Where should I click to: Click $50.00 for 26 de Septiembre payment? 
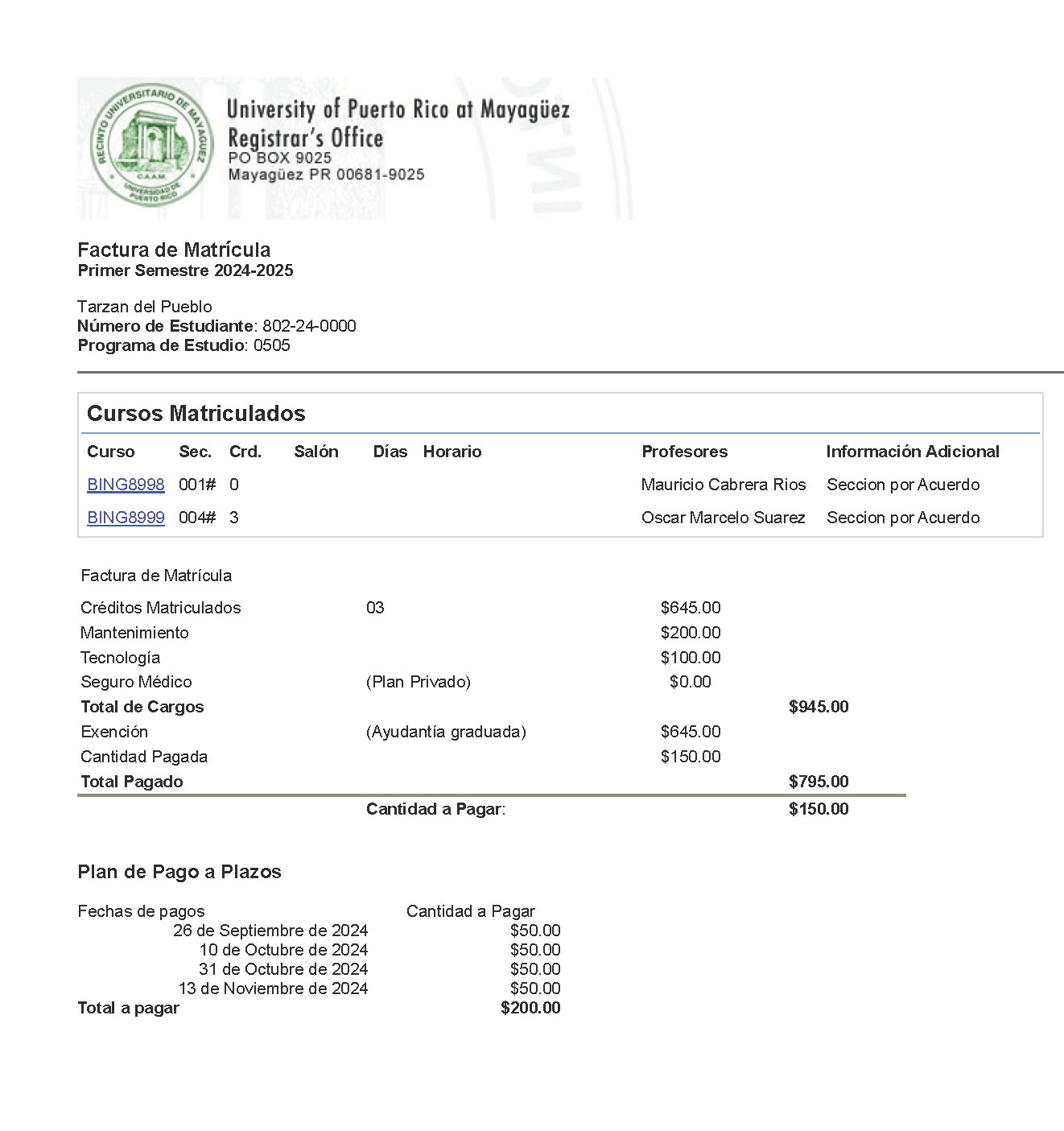click(535, 931)
